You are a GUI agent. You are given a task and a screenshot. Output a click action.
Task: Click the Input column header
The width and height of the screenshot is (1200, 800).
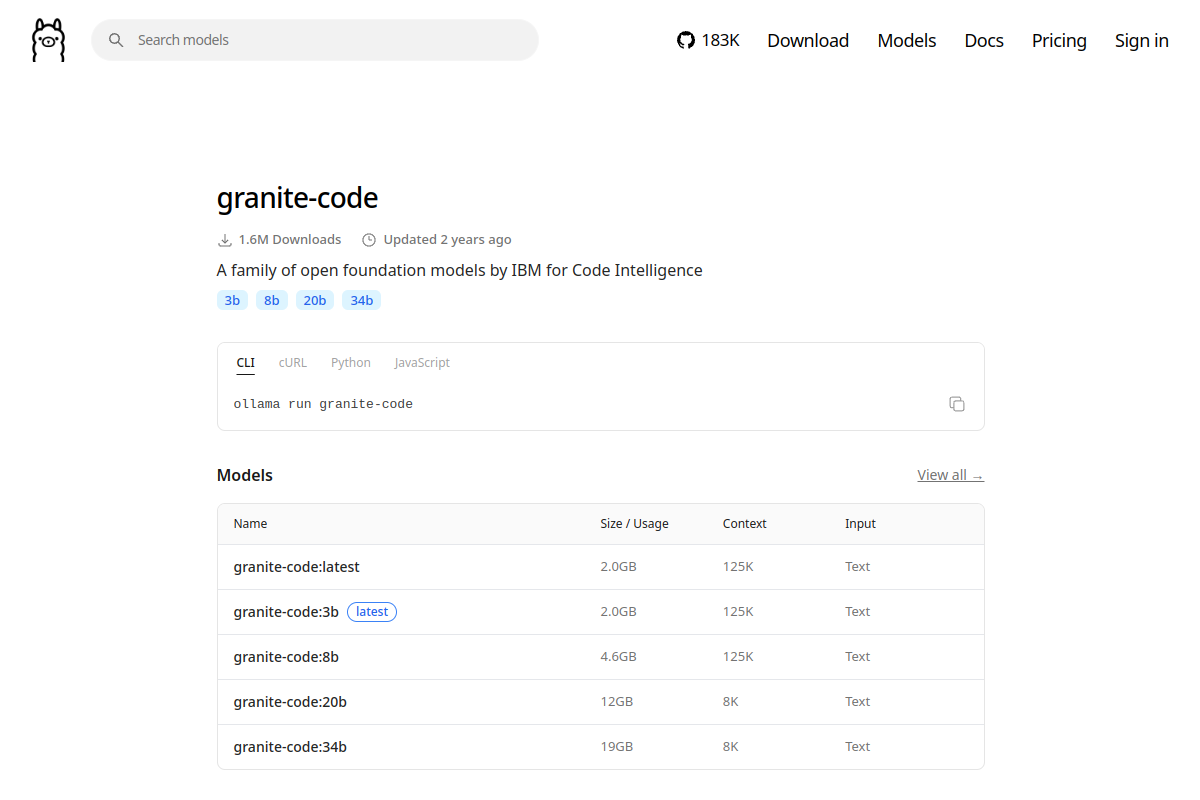click(860, 524)
